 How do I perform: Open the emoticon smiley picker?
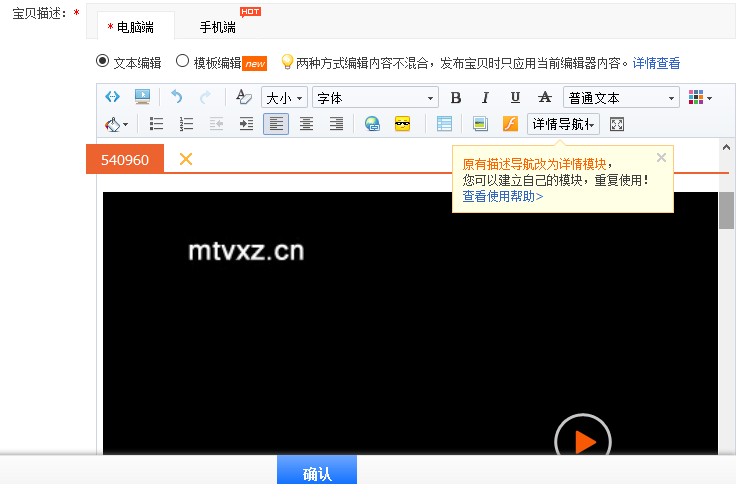[x=402, y=124]
